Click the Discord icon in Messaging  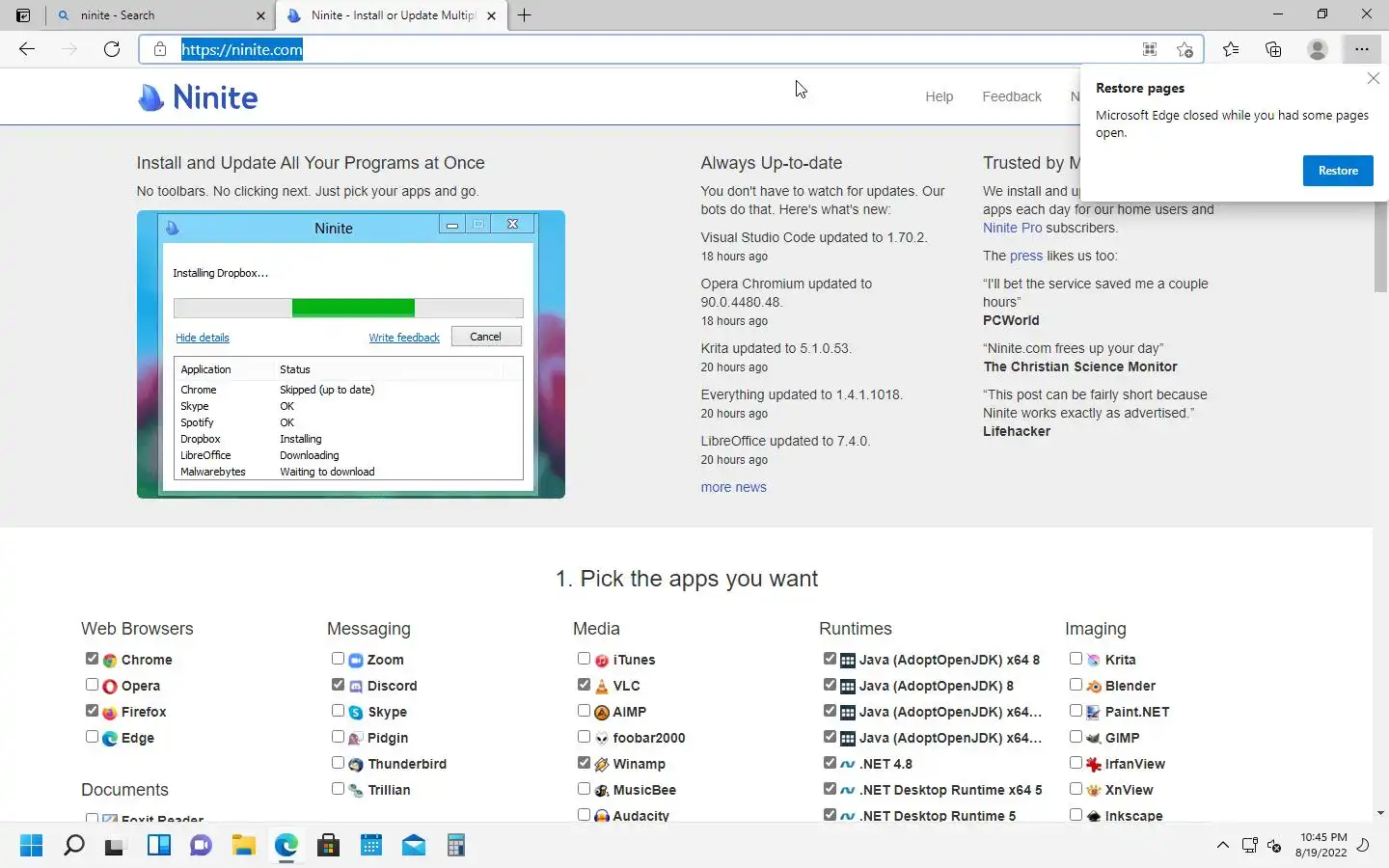(x=356, y=687)
